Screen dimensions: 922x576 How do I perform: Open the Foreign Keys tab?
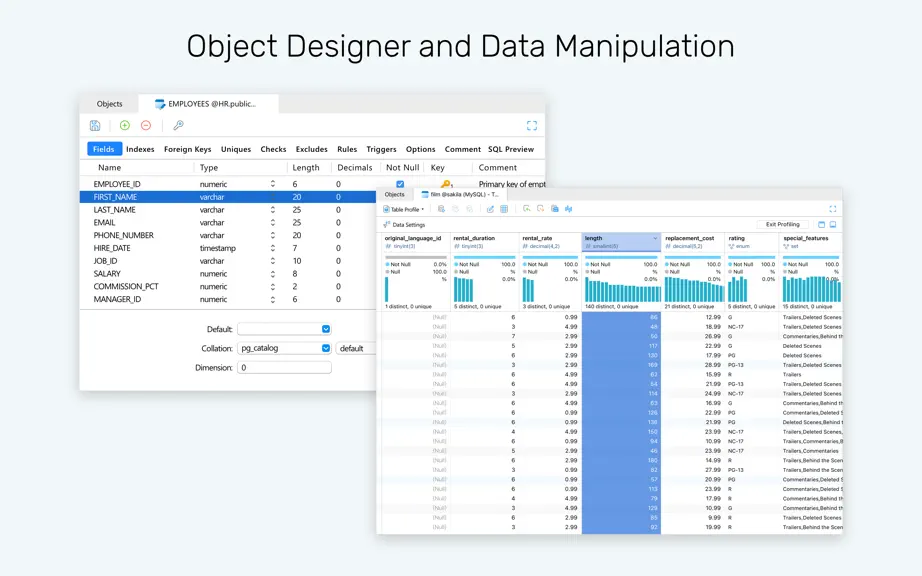(x=187, y=149)
